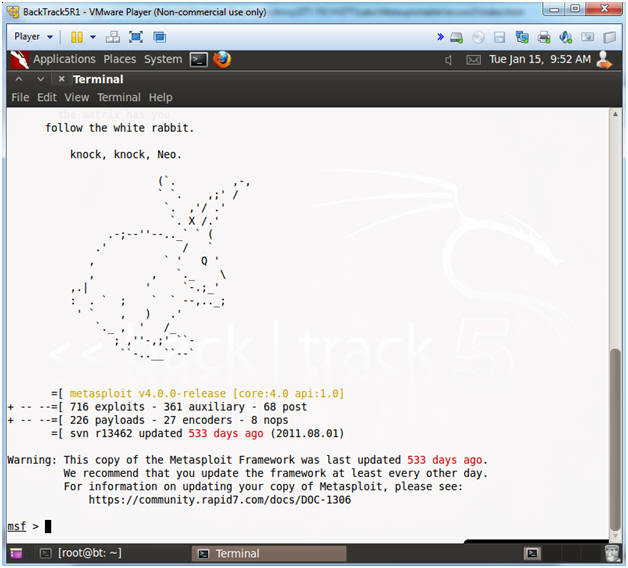Viewport: 628px width, 568px height.
Task: Click the printer device icon
Action: click(543, 38)
